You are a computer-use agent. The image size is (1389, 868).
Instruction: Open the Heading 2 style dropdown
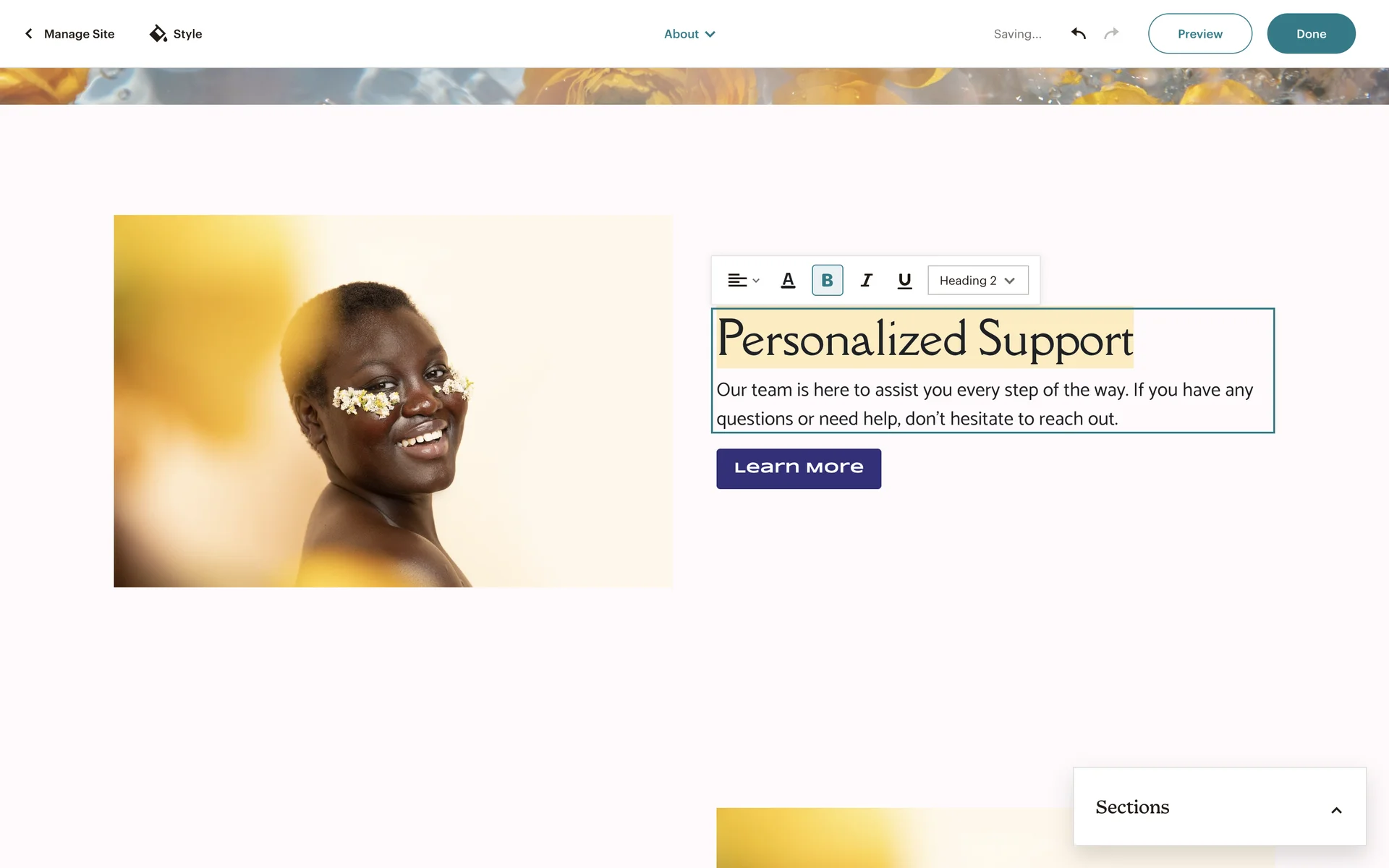point(977,281)
